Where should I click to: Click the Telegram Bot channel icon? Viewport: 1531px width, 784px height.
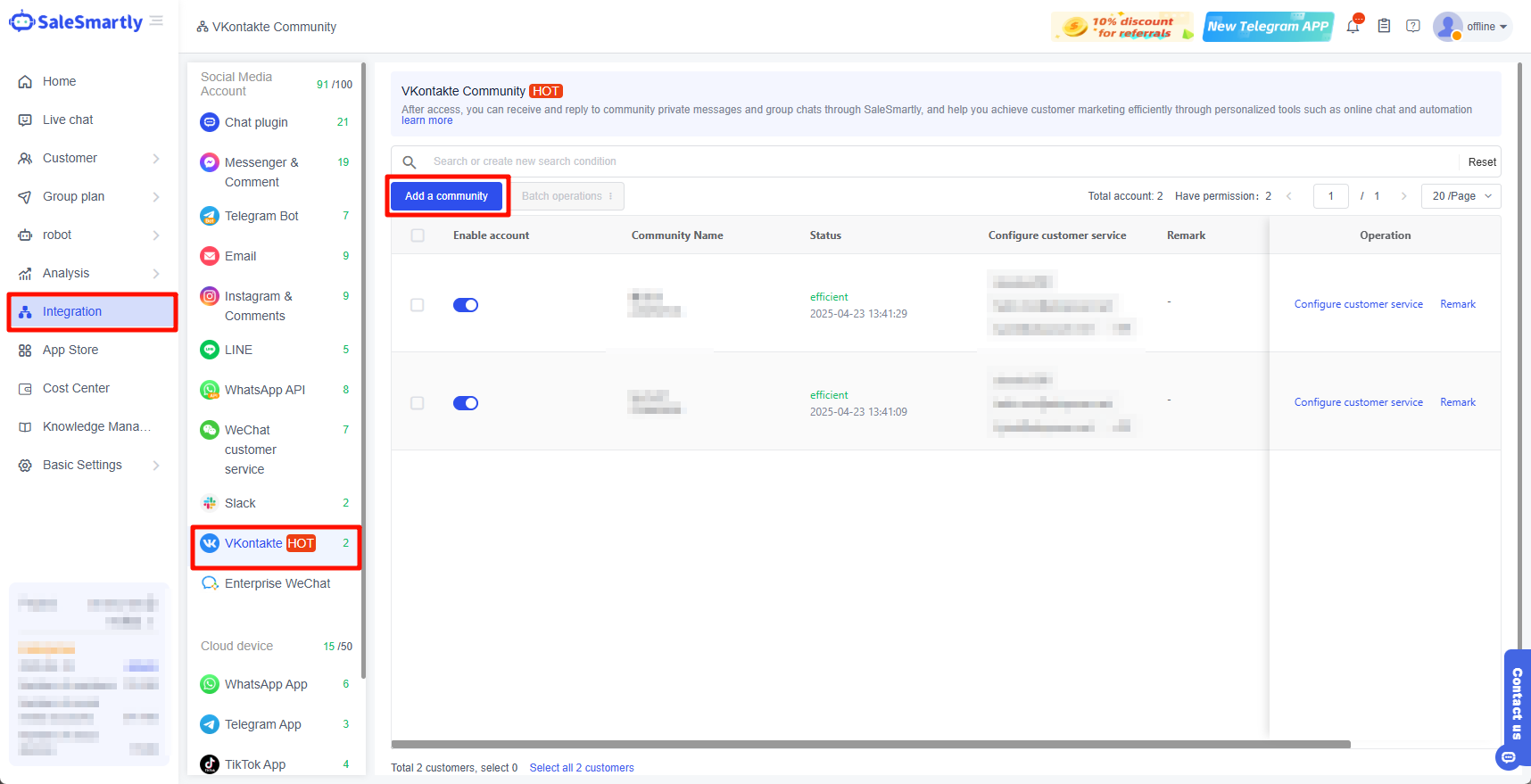pos(210,216)
